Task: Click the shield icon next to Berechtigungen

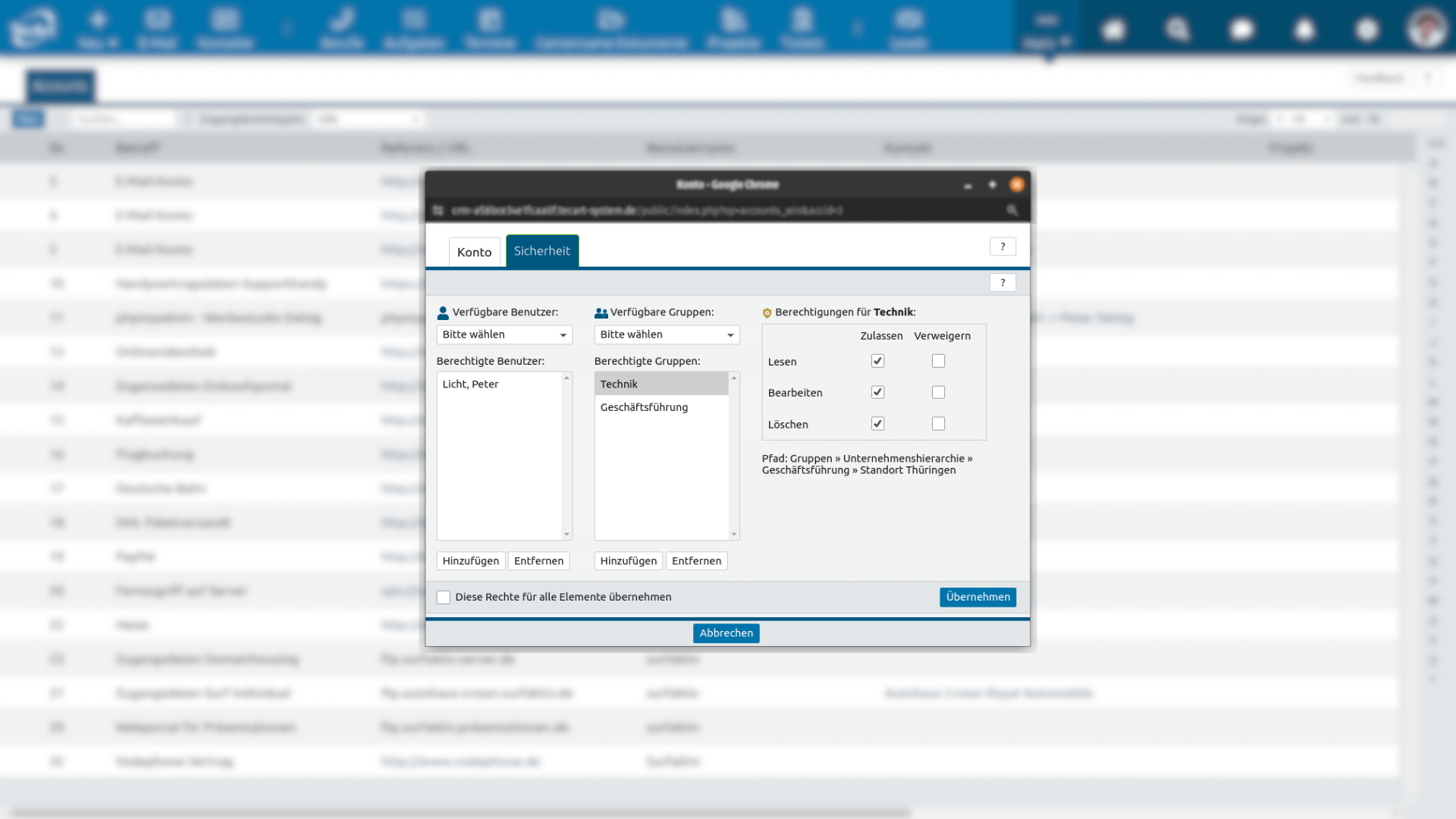Action: coord(767,312)
